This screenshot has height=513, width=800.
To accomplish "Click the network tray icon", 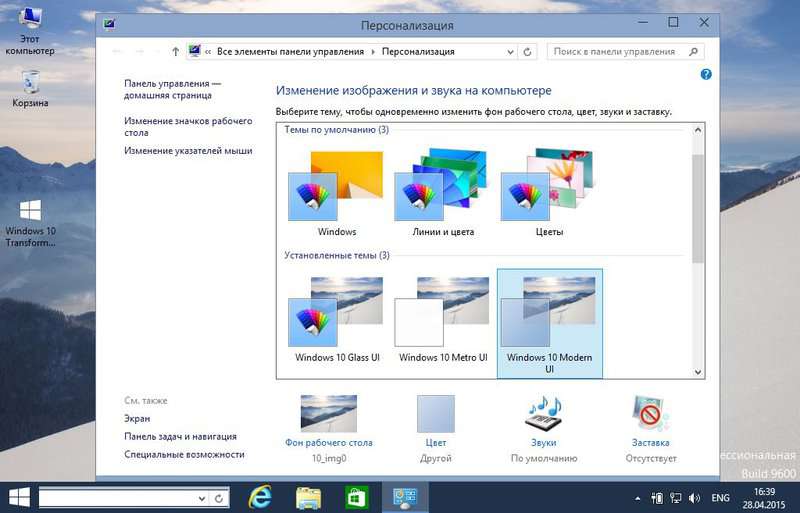I will pyautogui.click(x=676, y=498).
